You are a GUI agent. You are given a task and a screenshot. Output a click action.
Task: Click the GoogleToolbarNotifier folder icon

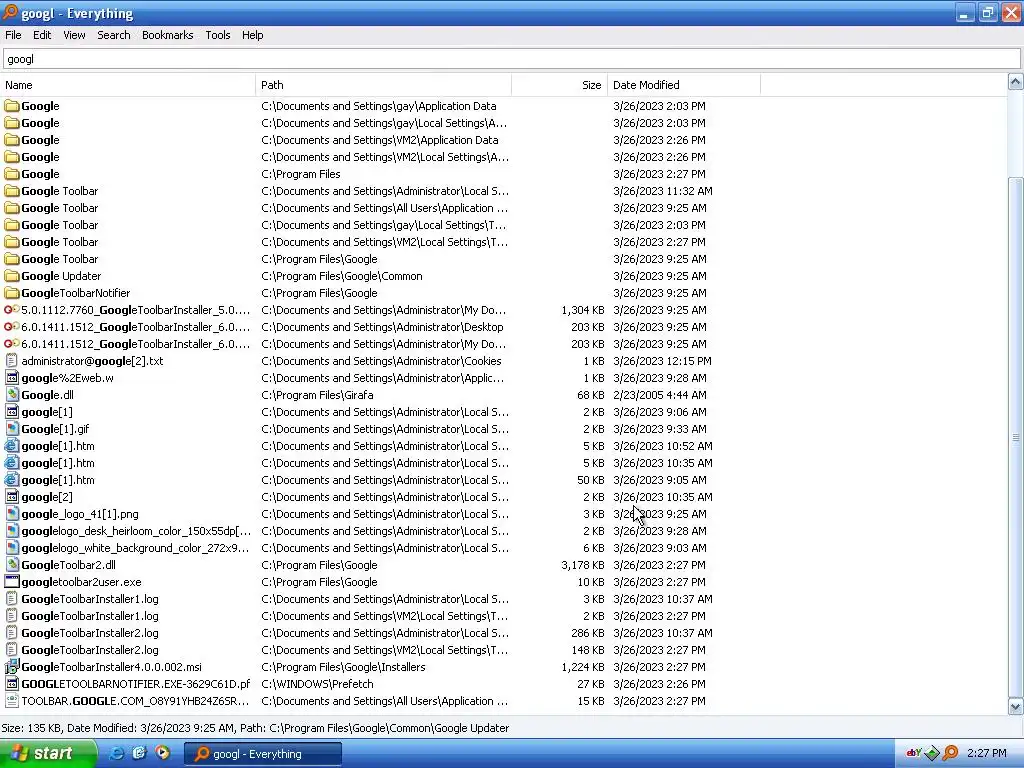(12, 293)
